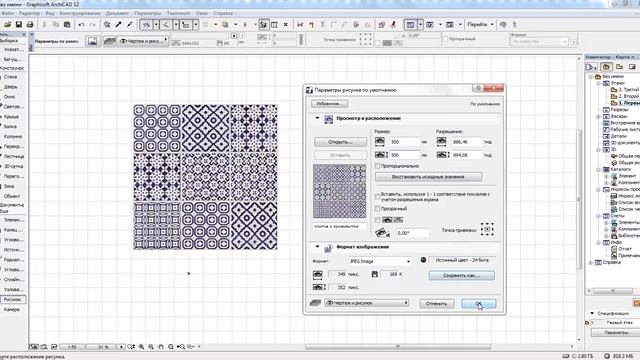
Task: Select the Рисунок tool in toolbox
Action: 13,300
